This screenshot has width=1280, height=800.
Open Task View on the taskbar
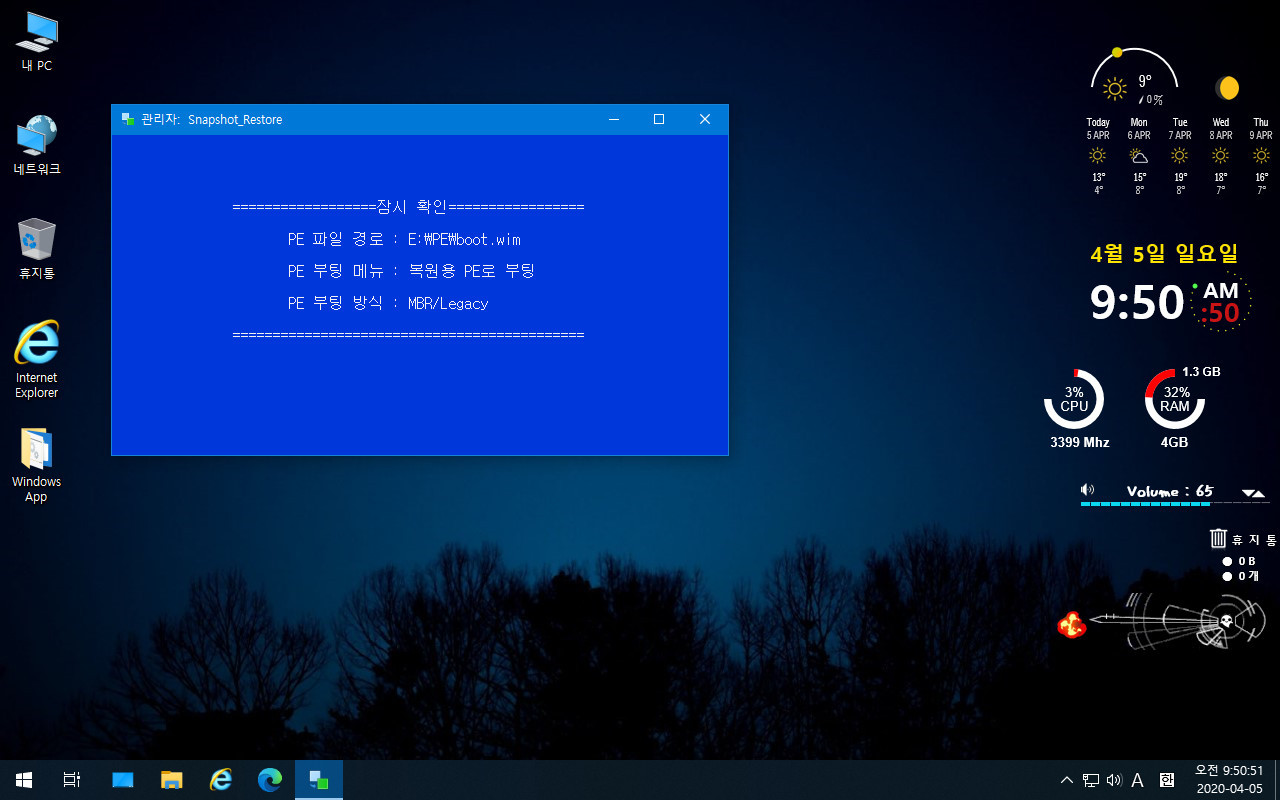click(72, 779)
